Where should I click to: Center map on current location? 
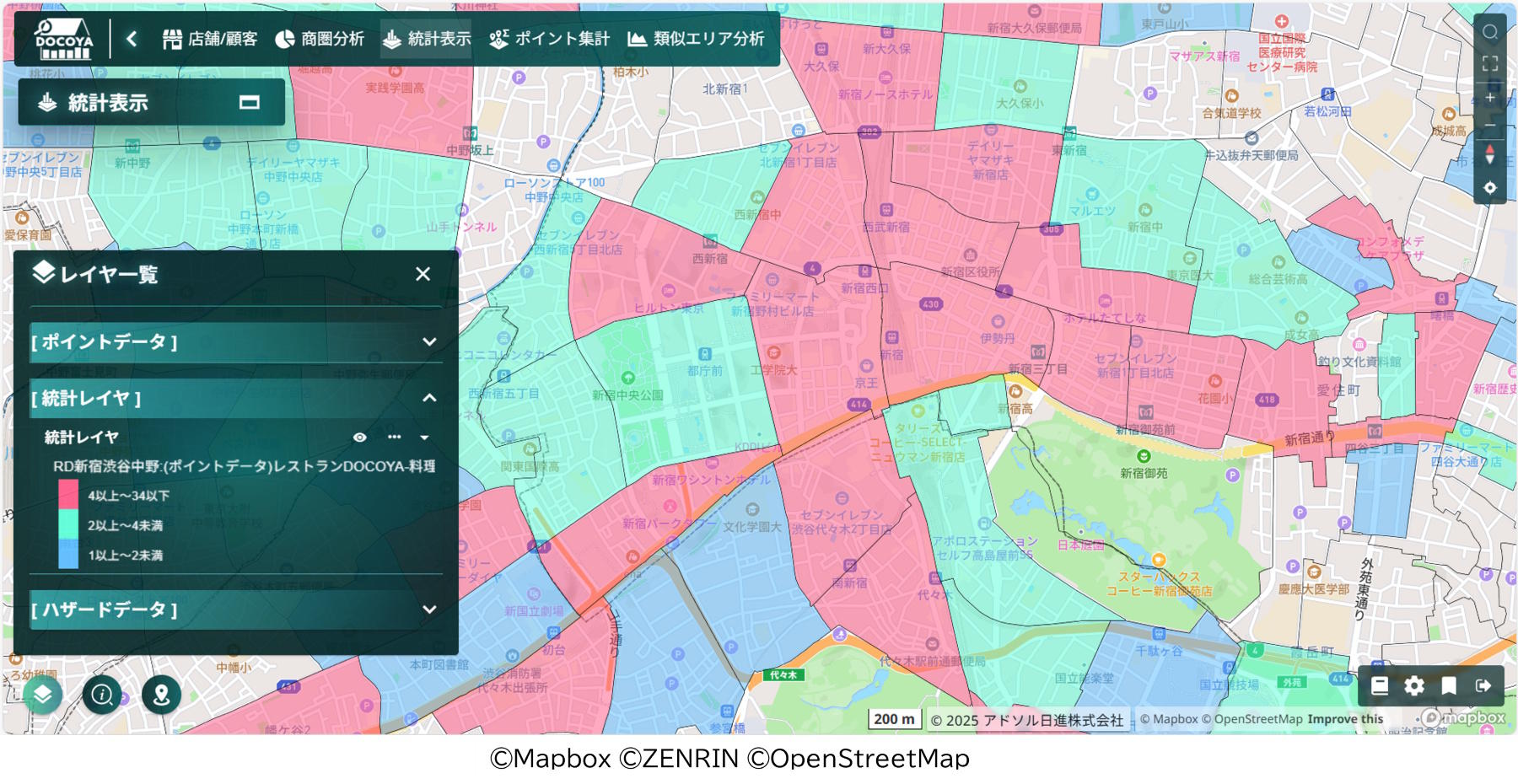tap(1490, 188)
